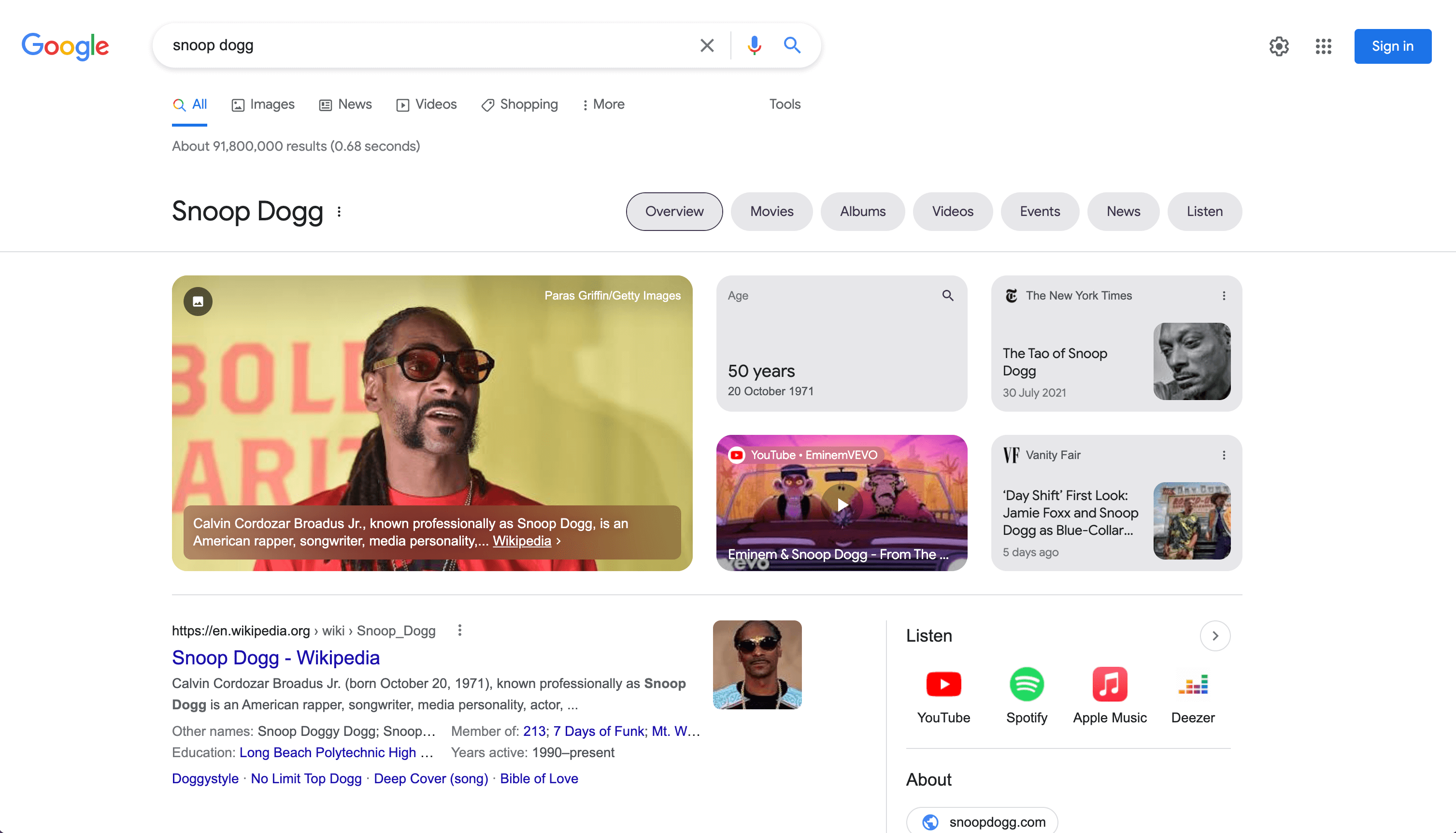Screen dimensions: 1456x833
Task: Open options menu on New York Times card
Action: tap(1224, 296)
